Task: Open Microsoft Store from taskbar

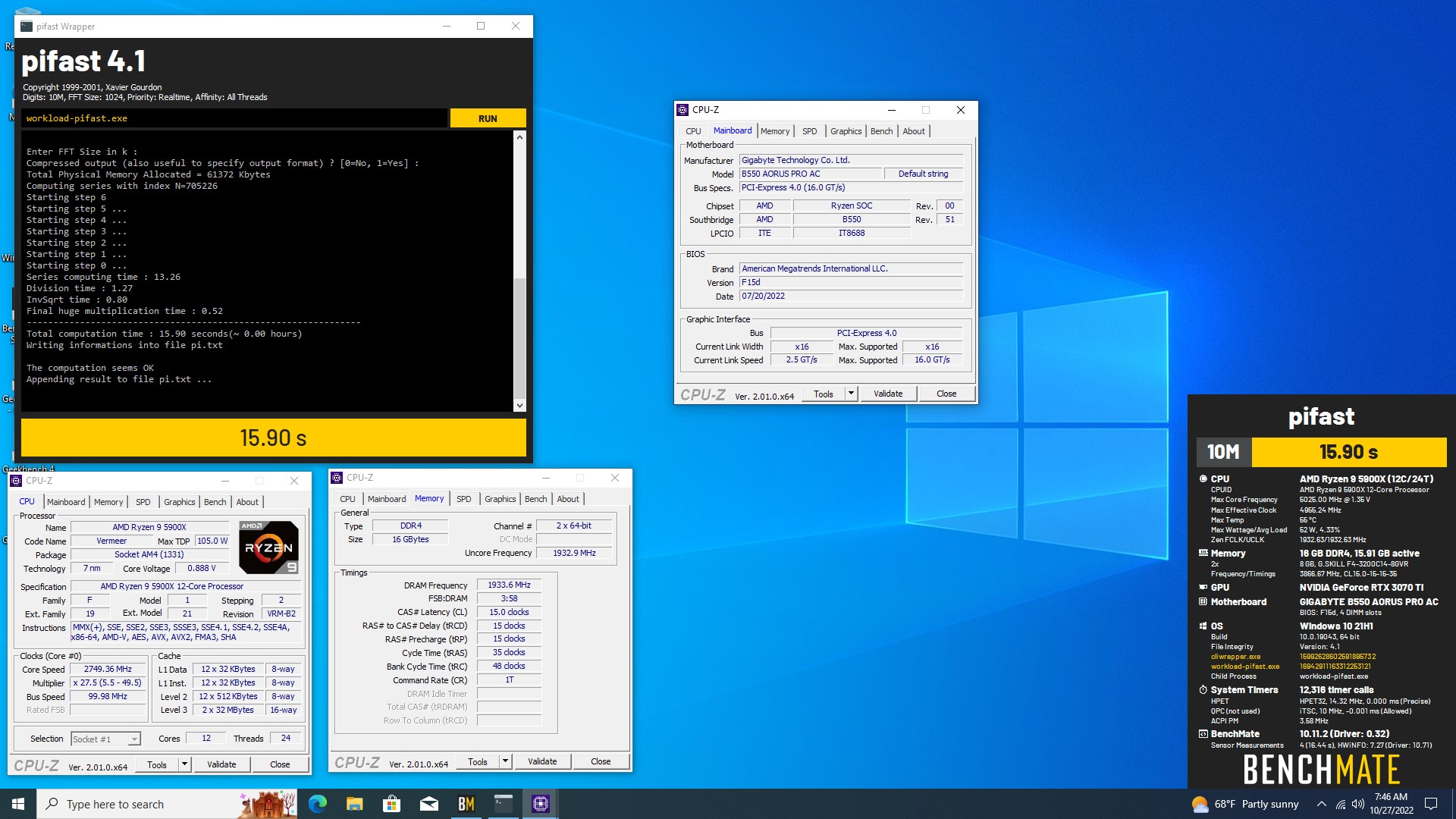Action: coord(391,804)
